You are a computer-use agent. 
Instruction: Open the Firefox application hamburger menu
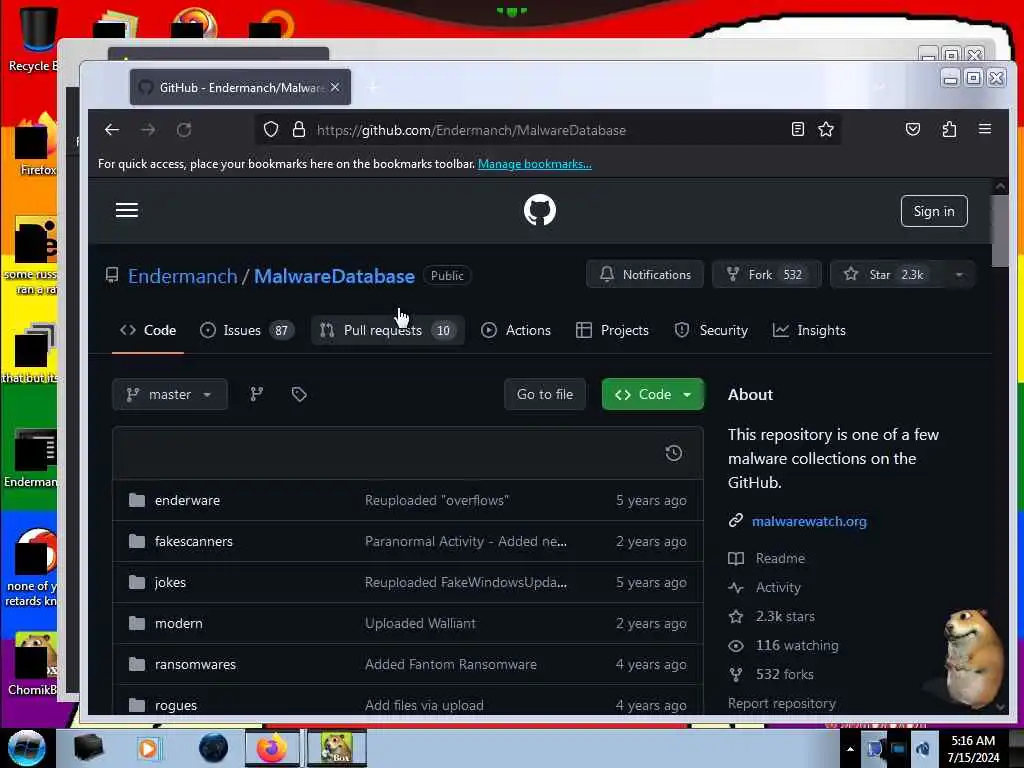[x=985, y=129]
